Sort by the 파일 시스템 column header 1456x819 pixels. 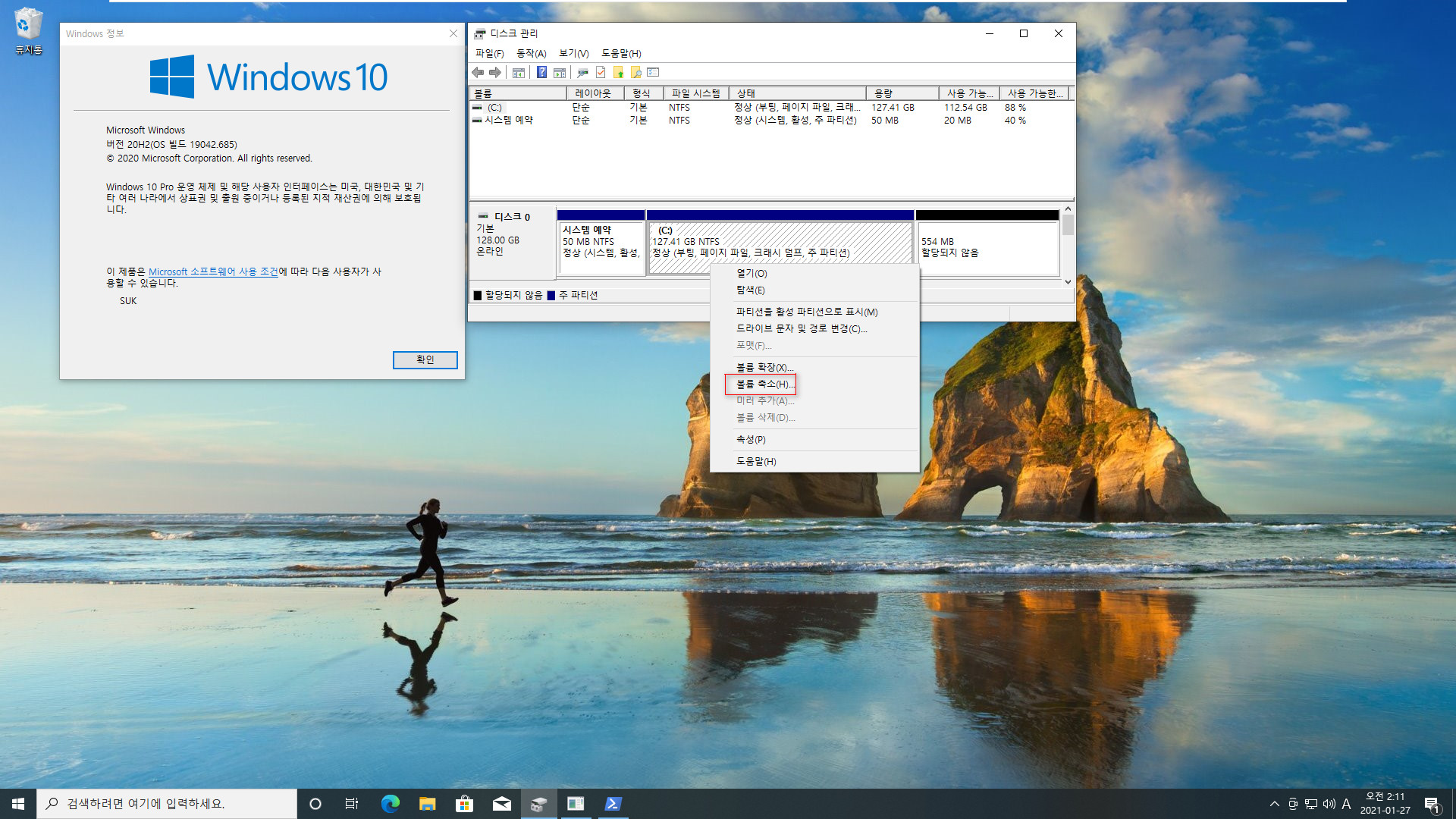[x=695, y=93]
